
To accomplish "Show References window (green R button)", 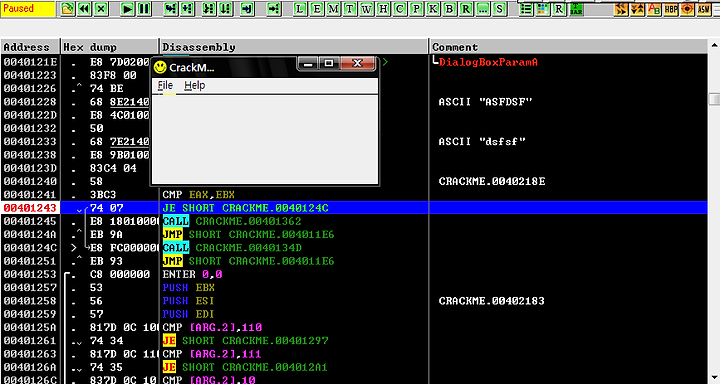I will coord(466,9).
